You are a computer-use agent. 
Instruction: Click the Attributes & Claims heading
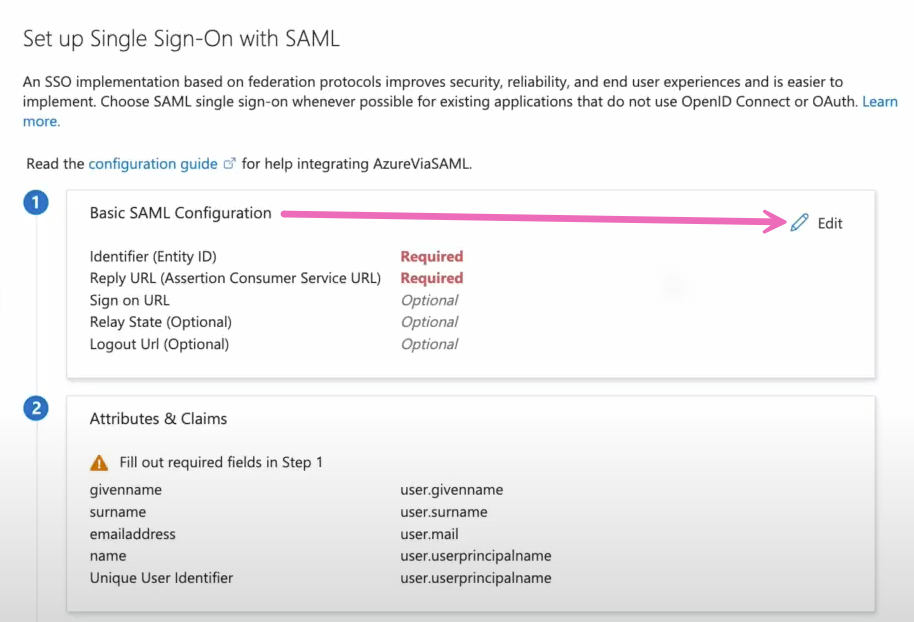point(158,419)
